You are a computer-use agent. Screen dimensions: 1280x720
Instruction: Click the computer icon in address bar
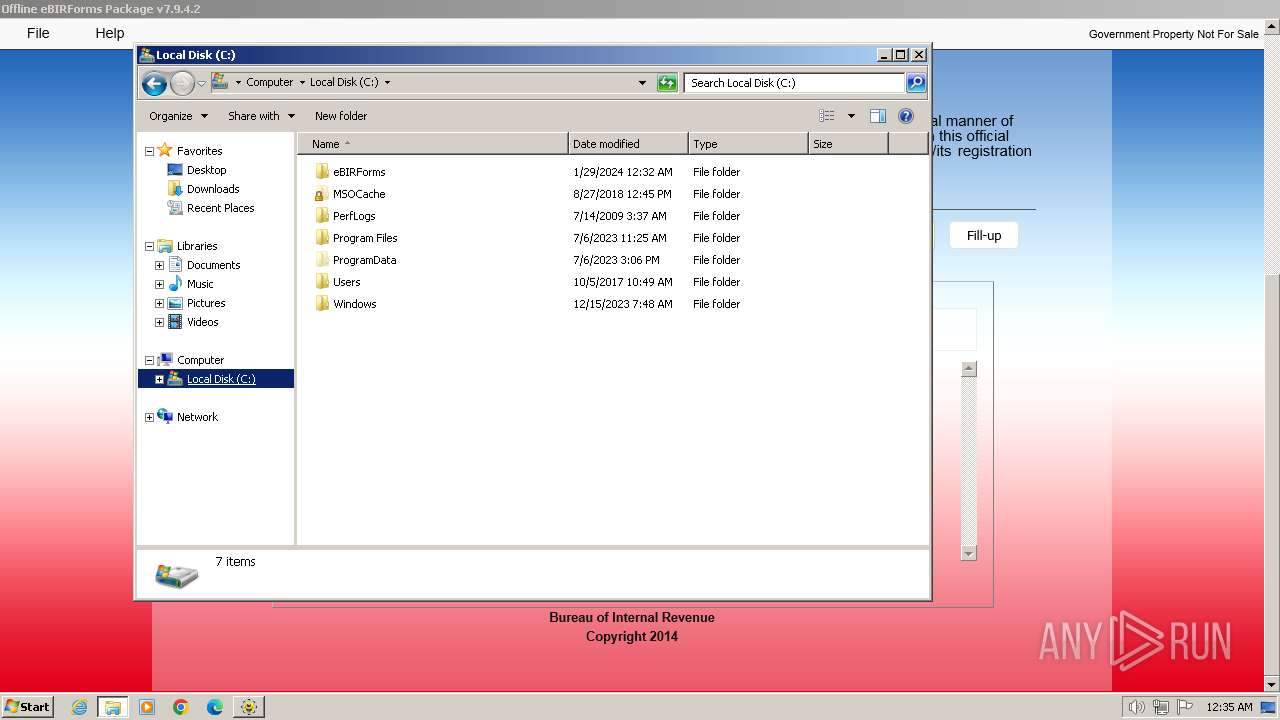pyautogui.click(x=220, y=82)
